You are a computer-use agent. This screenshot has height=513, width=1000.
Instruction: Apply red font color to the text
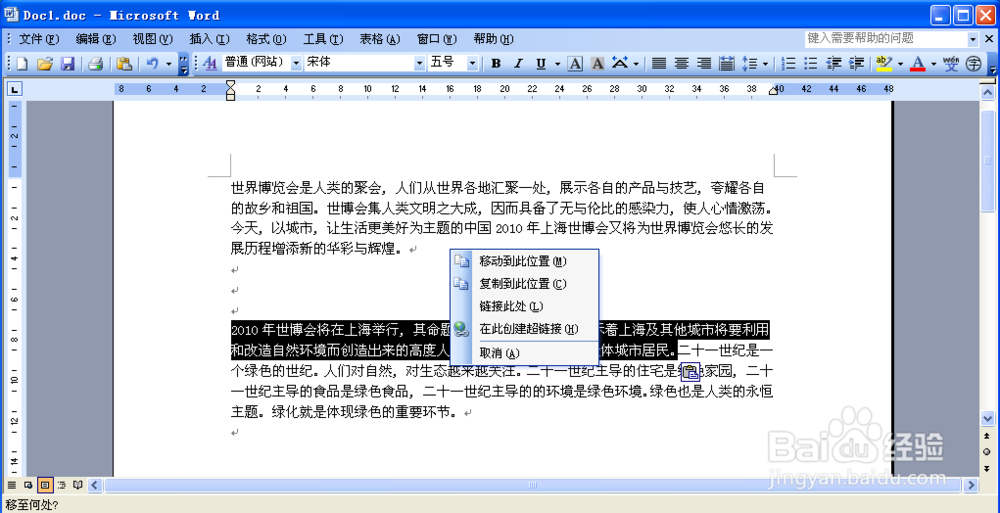917,64
